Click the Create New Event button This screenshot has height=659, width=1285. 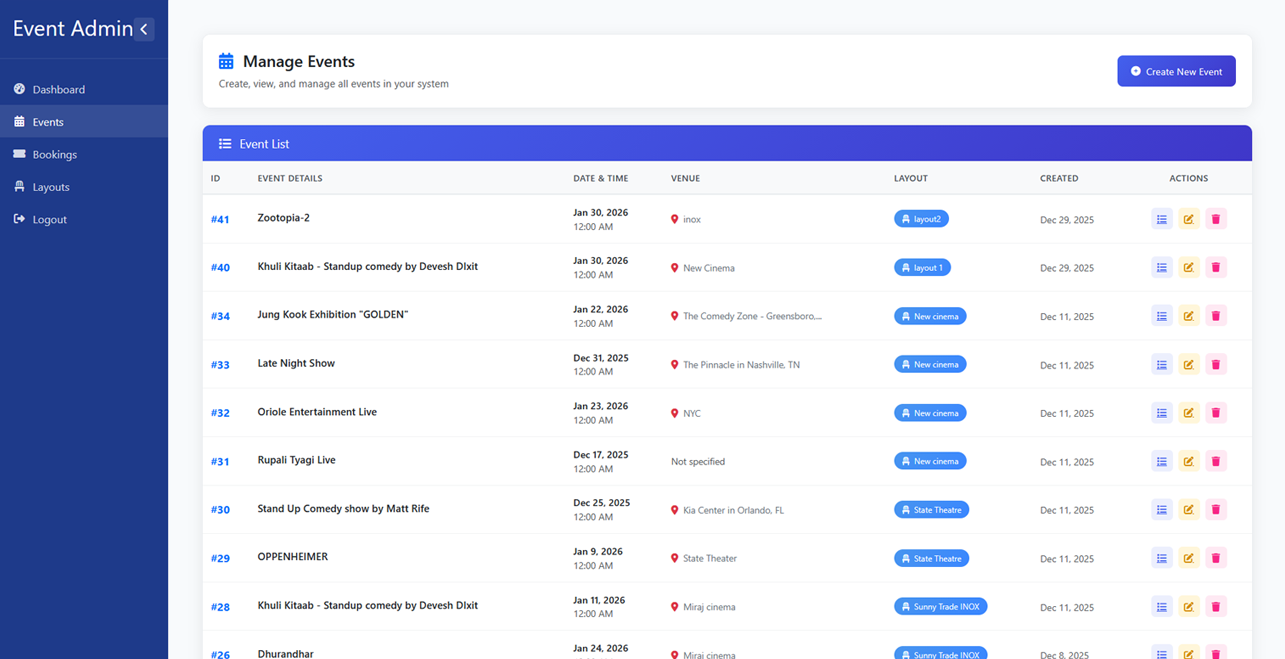(1176, 71)
